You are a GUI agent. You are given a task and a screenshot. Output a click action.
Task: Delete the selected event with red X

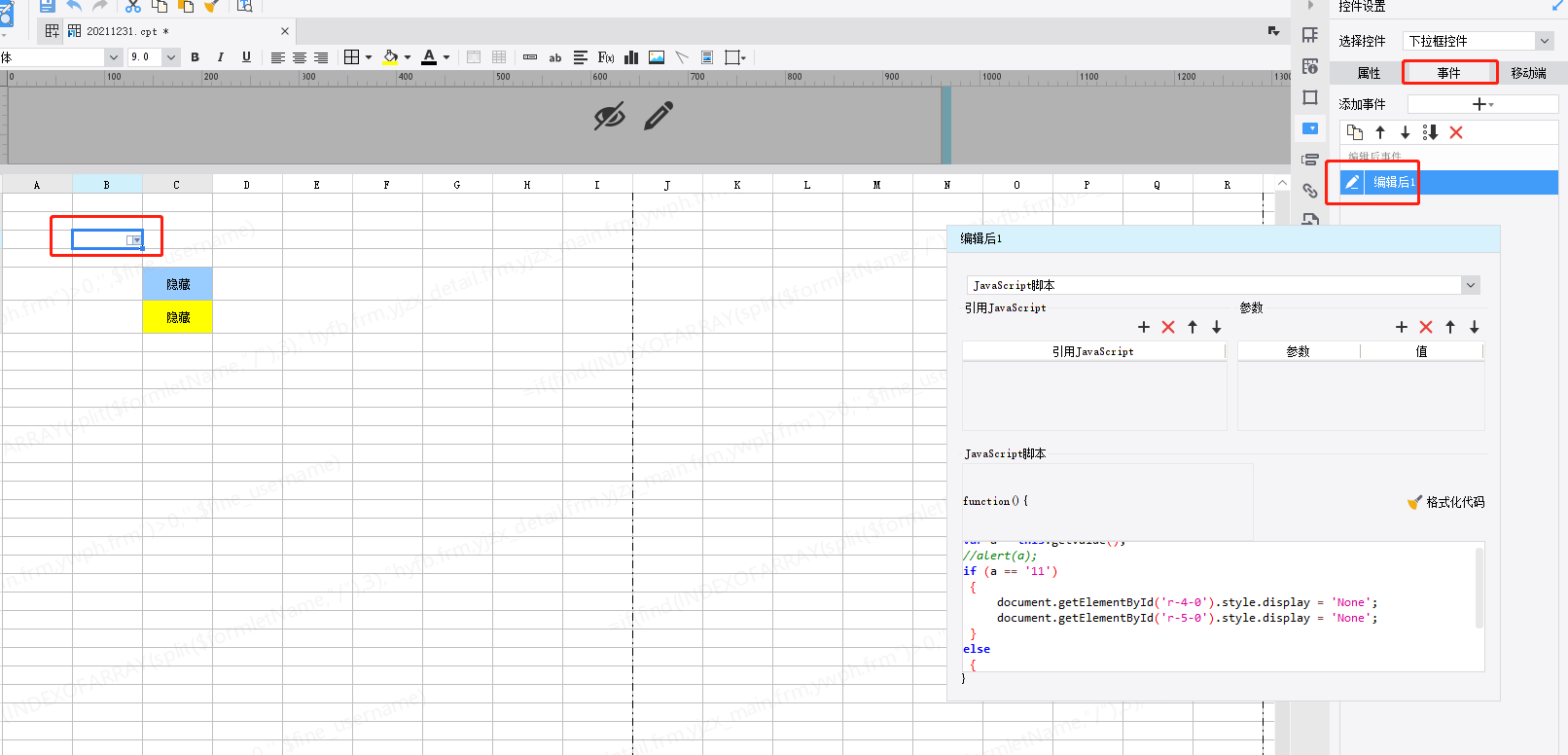click(1456, 132)
